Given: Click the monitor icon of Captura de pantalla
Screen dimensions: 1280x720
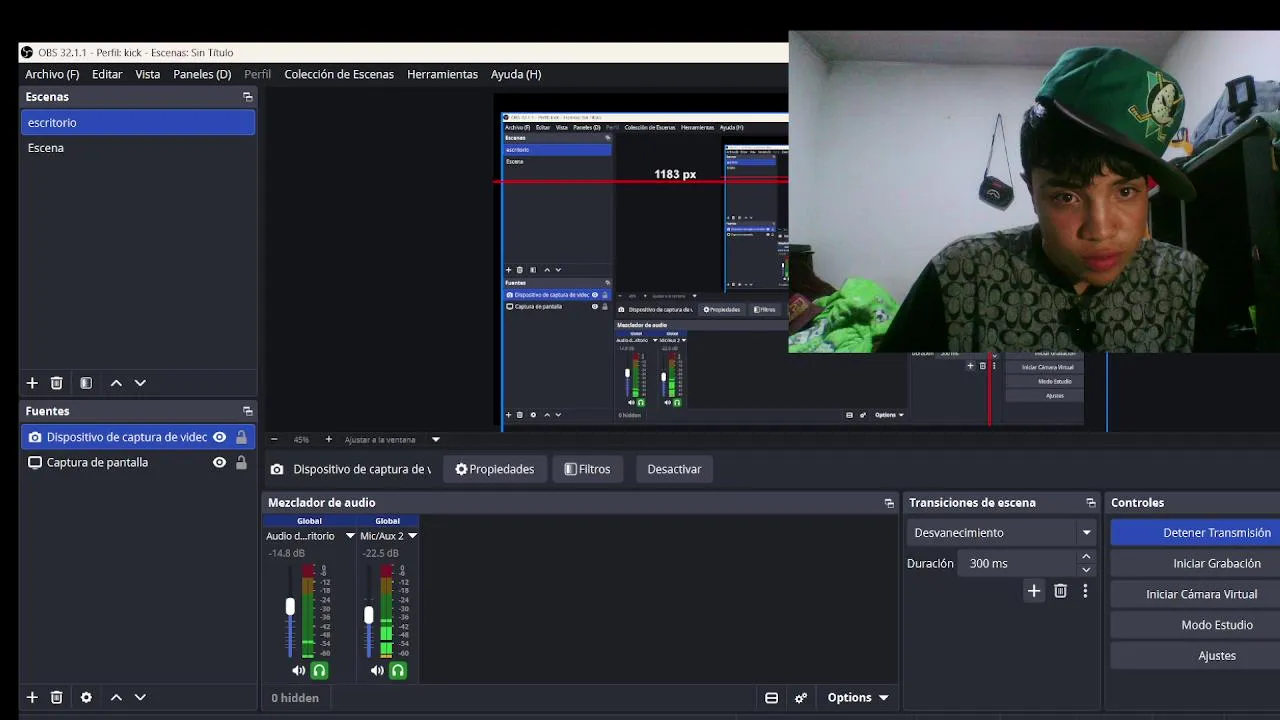Looking at the screenshot, I should pyautogui.click(x=35, y=462).
